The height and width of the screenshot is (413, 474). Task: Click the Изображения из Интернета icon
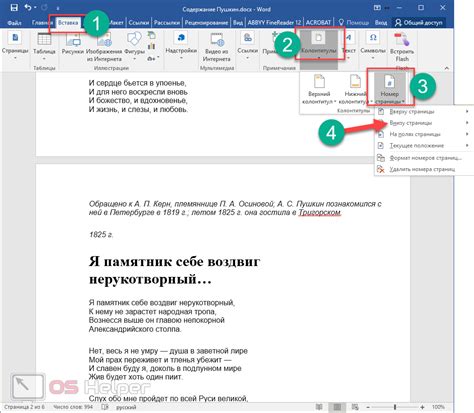104,47
